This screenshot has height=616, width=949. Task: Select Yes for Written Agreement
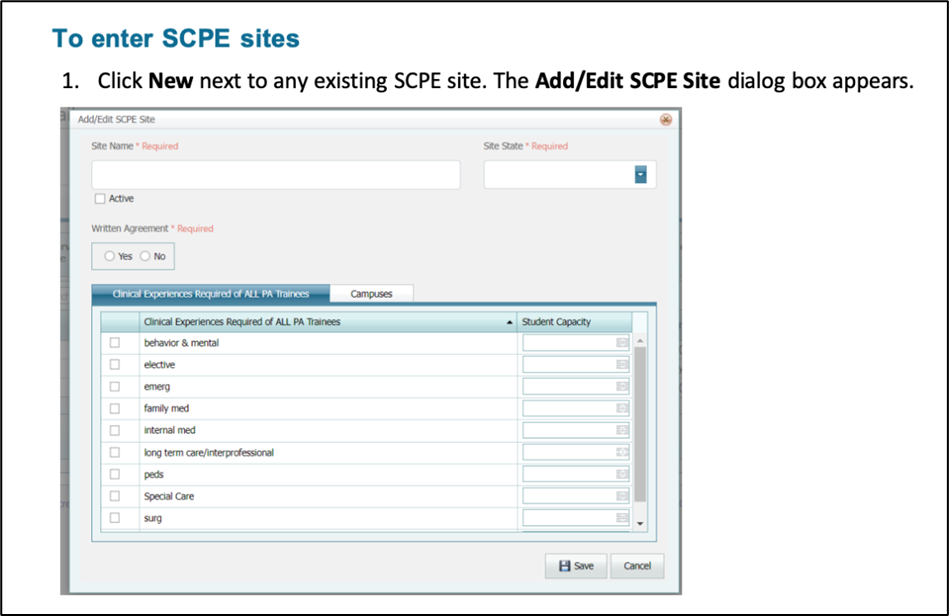[x=110, y=256]
